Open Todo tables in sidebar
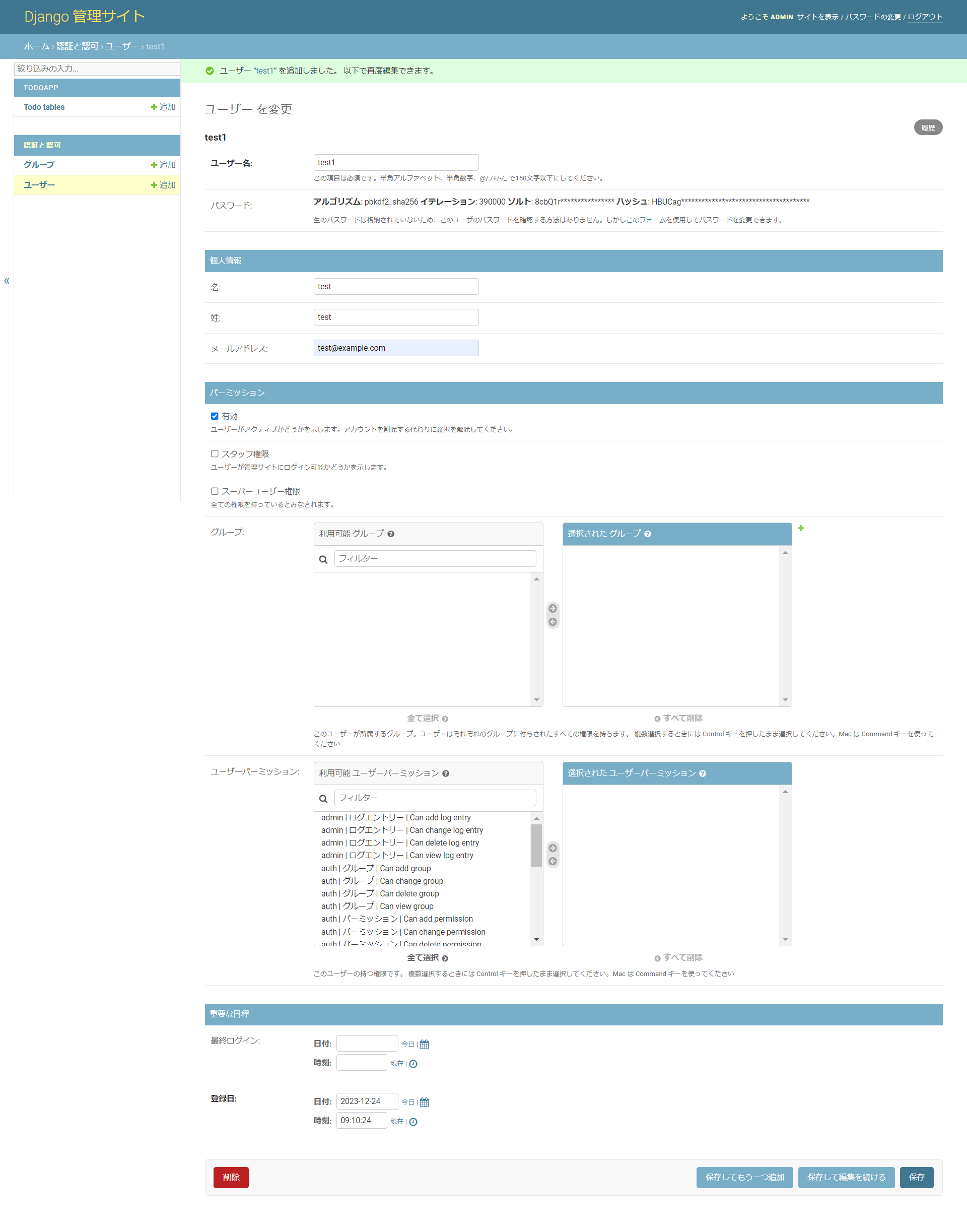 (44, 107)
